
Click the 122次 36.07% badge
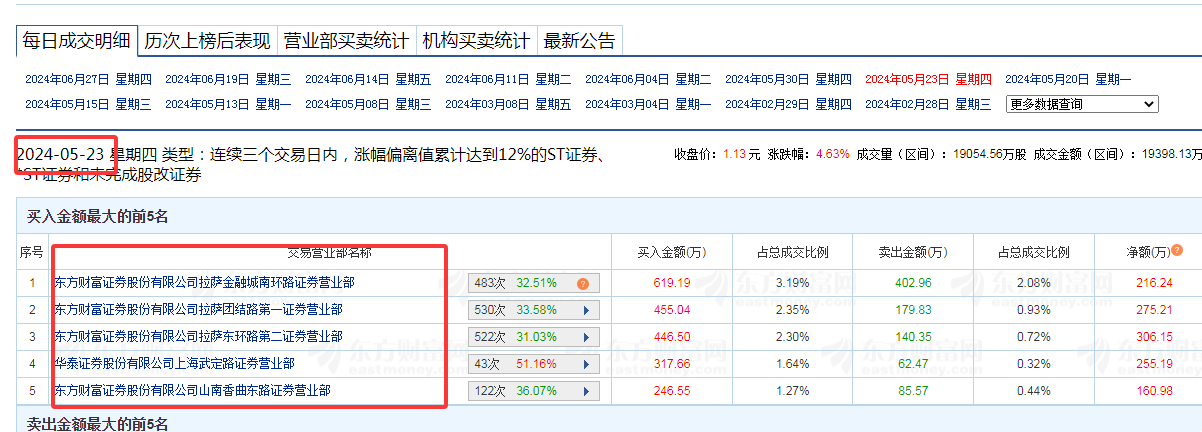click(534, 391)
